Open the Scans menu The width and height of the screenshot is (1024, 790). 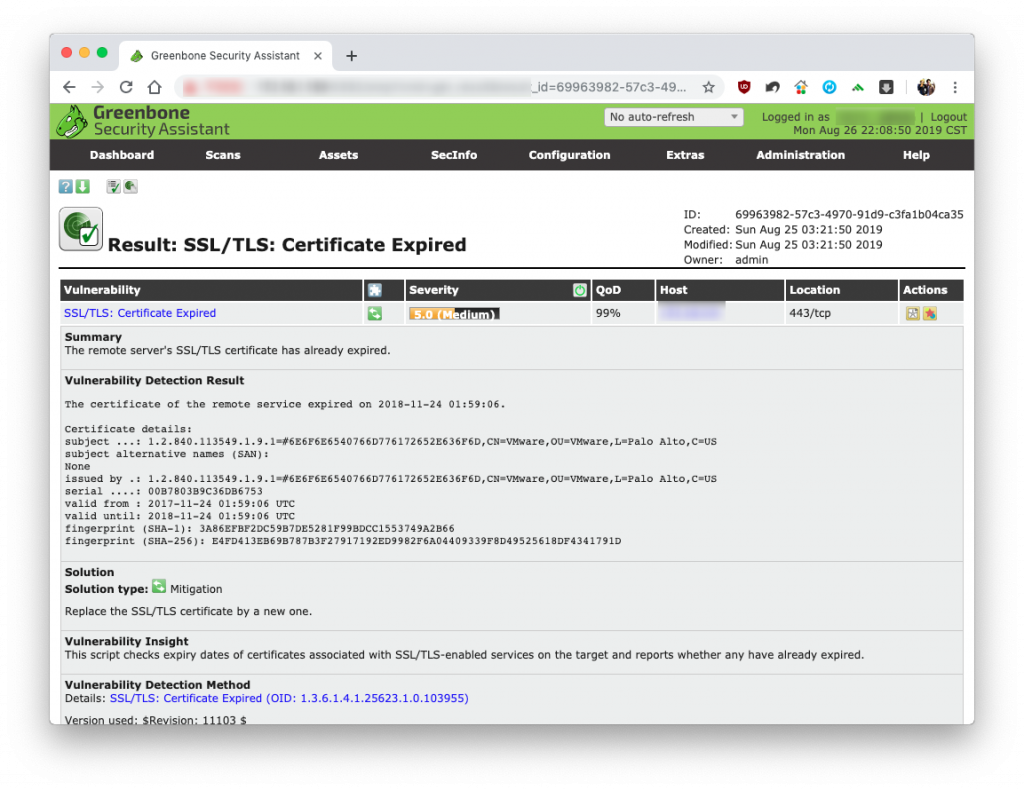click(x=223, y=155)
